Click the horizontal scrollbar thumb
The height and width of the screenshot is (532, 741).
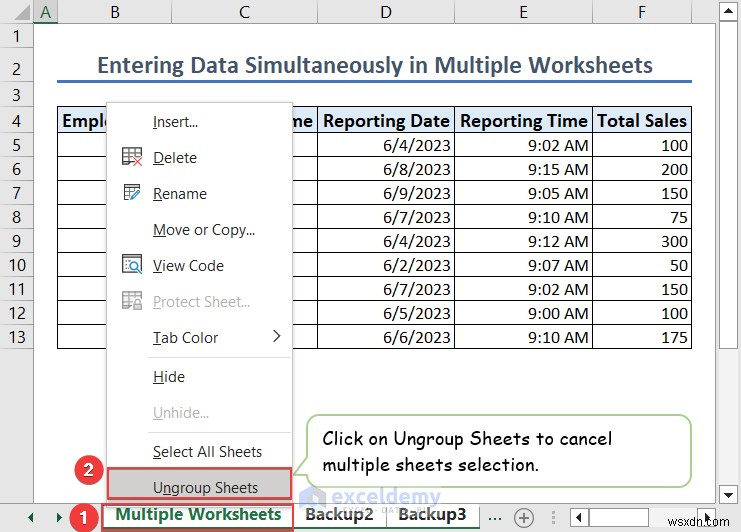619,518
